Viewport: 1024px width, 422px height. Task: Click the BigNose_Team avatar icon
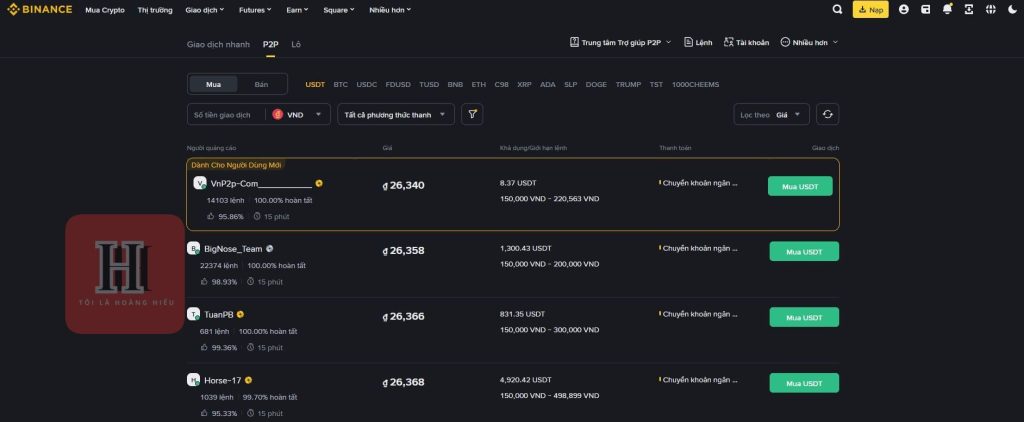point(193,248)
